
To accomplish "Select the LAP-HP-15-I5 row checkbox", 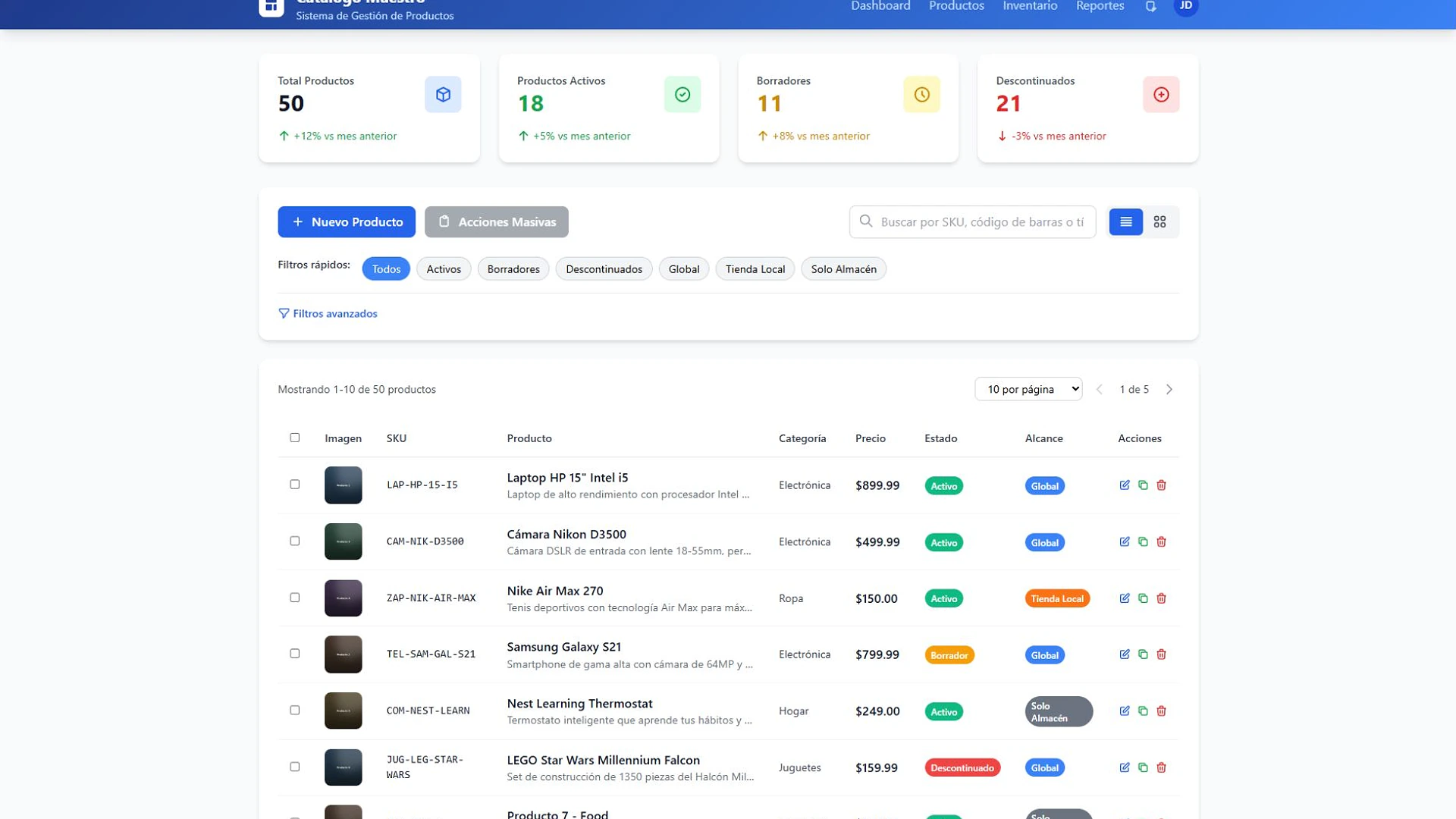I will tap(295, 485).
